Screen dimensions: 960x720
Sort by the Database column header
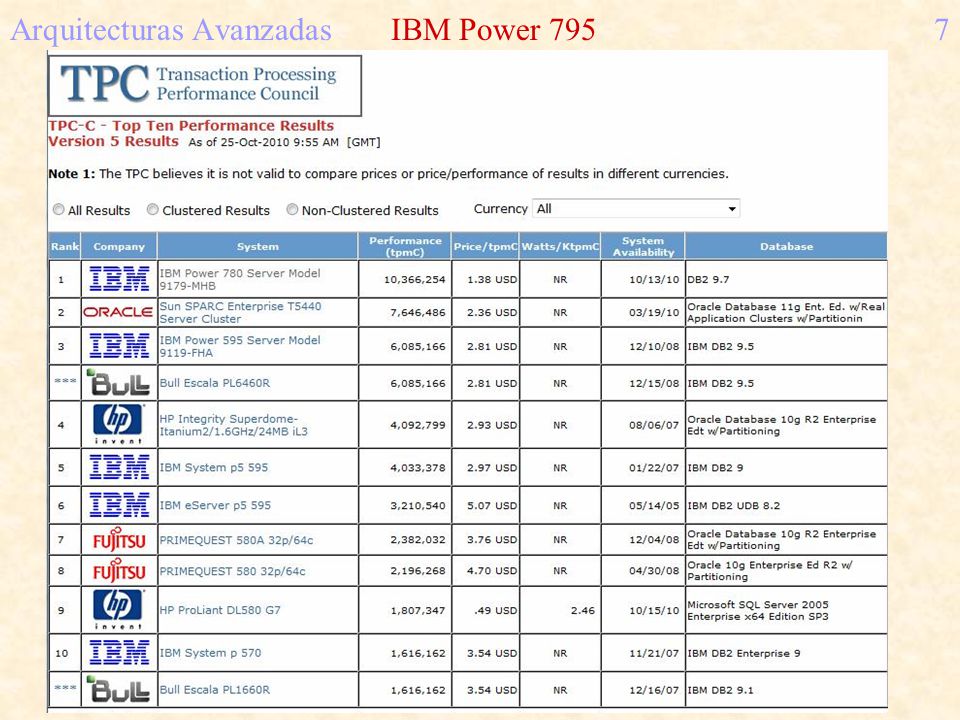point(786,246)
